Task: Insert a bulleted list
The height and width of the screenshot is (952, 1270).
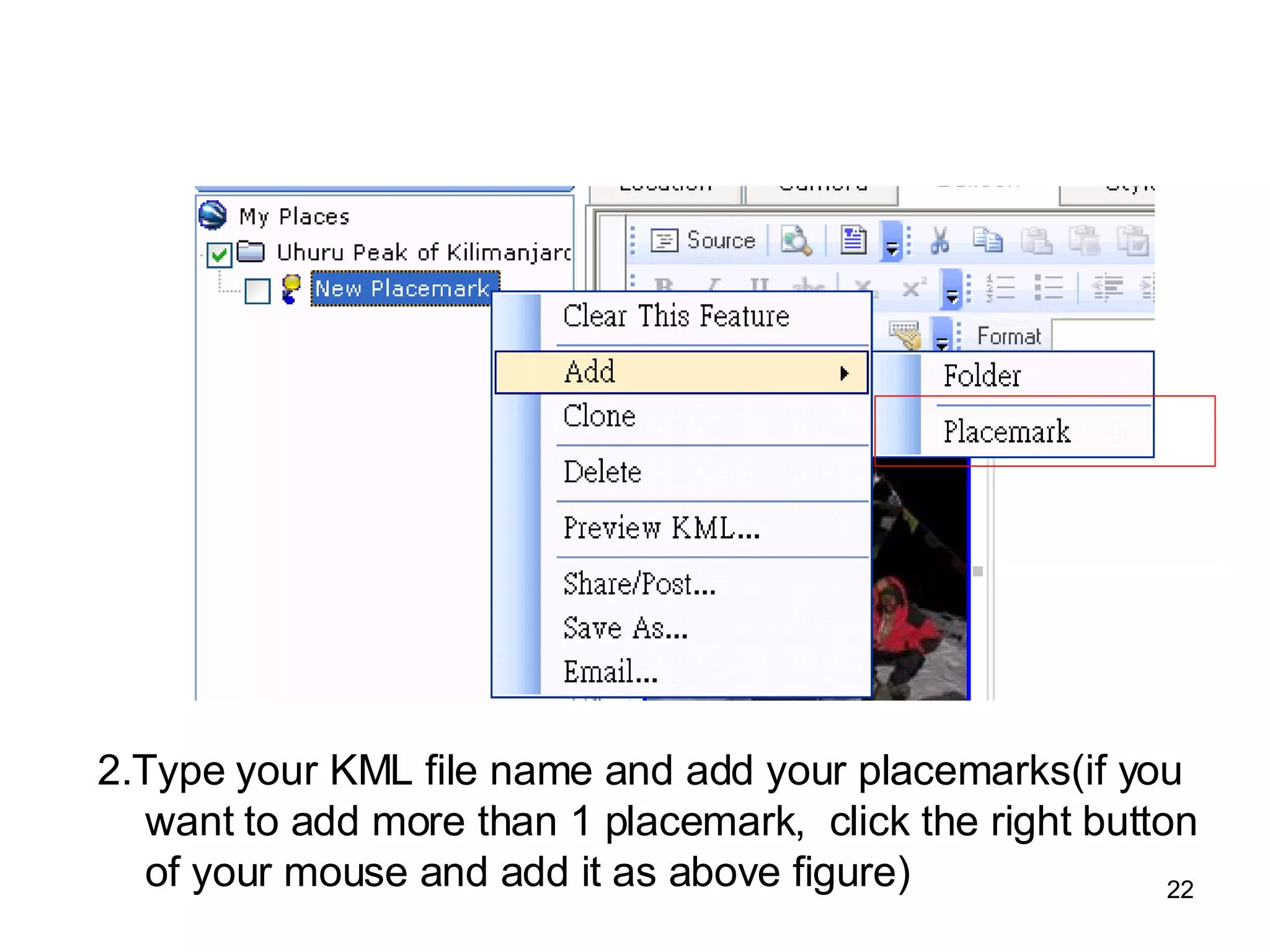Action: (1049, 288)
